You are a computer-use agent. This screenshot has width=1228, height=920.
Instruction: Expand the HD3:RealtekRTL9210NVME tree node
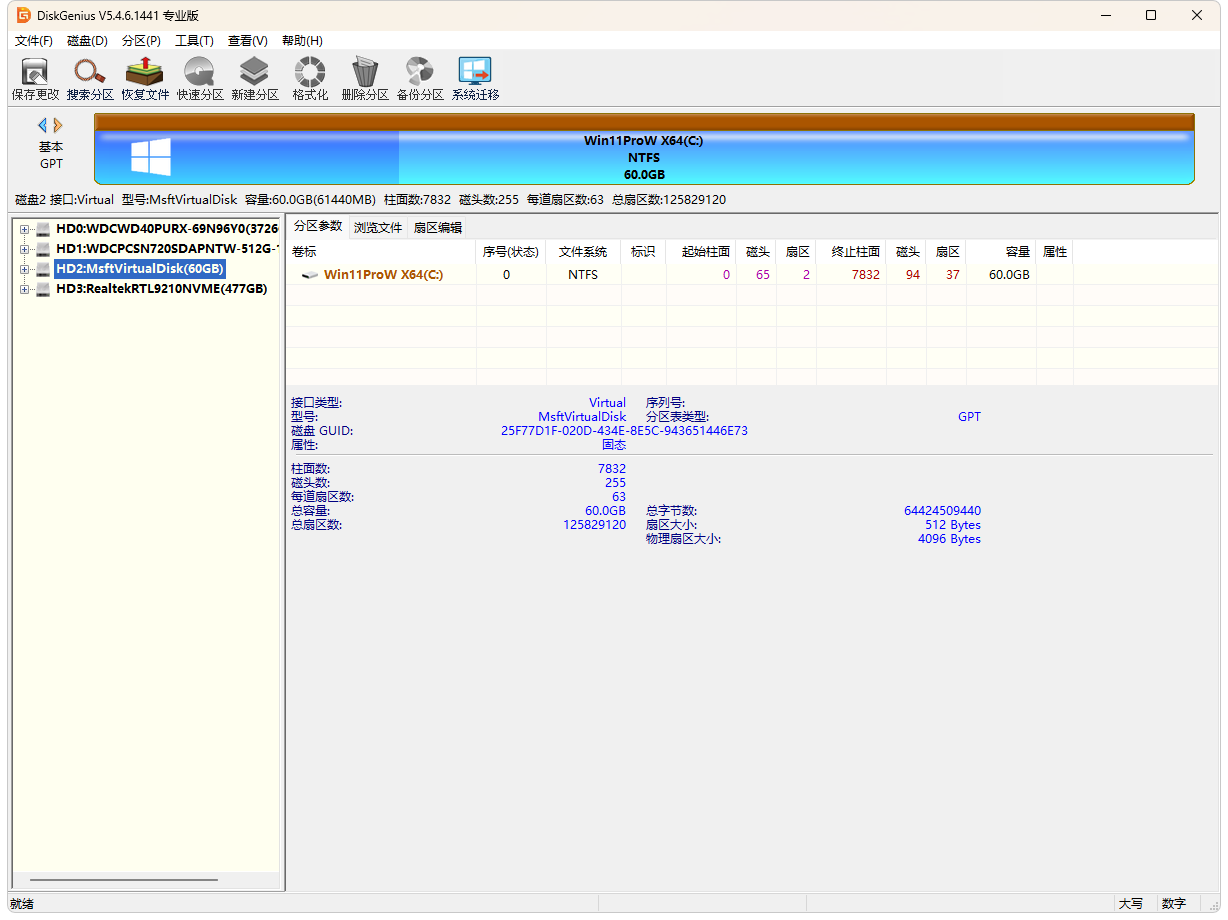24,289
